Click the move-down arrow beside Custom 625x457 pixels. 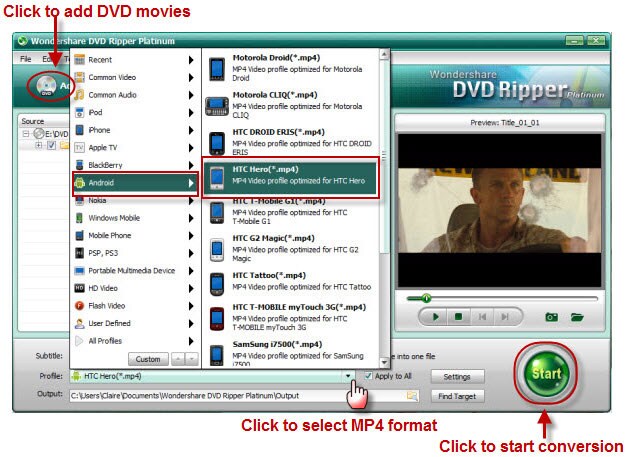[x=191, y=359]
